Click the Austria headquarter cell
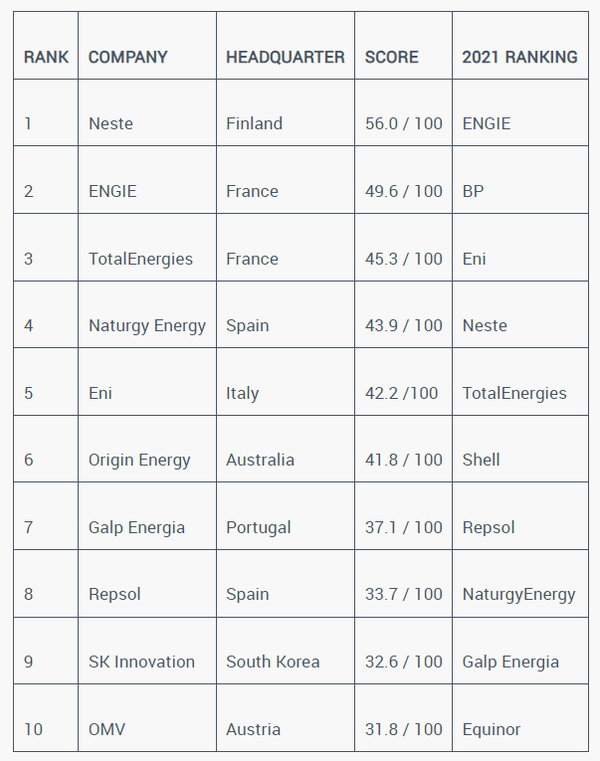Viewport: 600px width, 761px height. [x=253, y=729]
